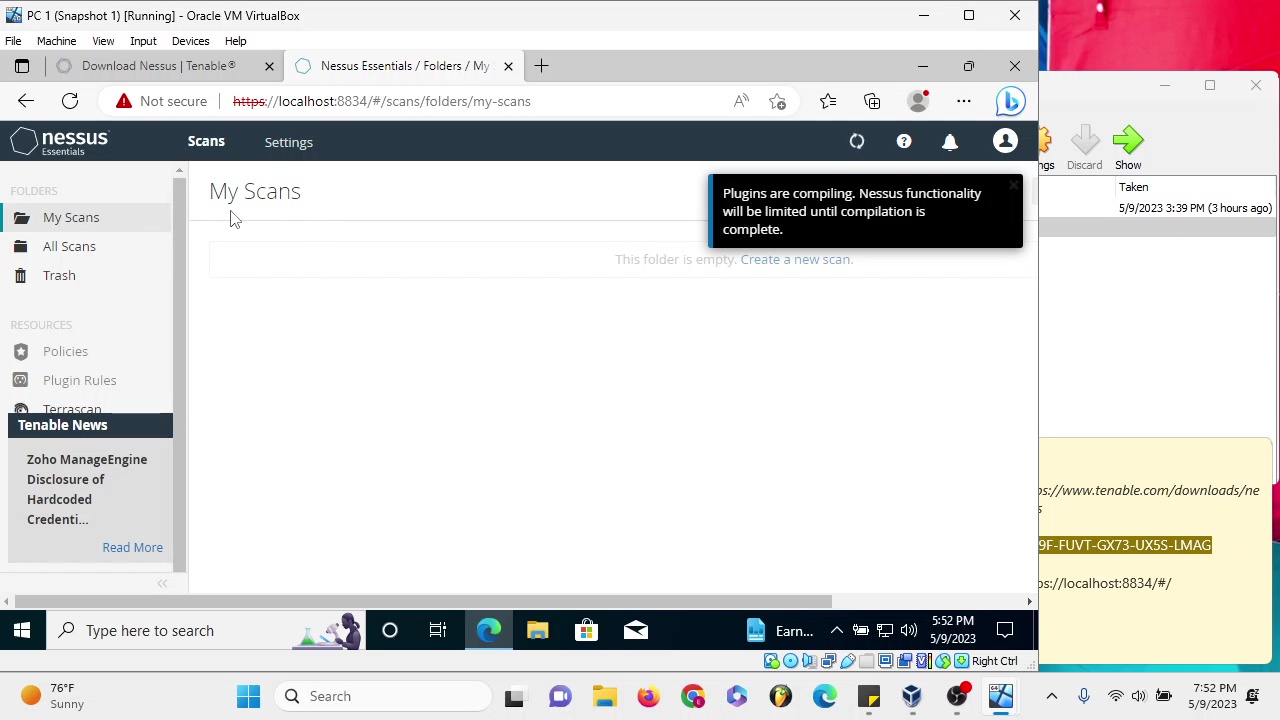
Task: Switch to the Download Nessus Tenable tab
Action: point(158,66)
